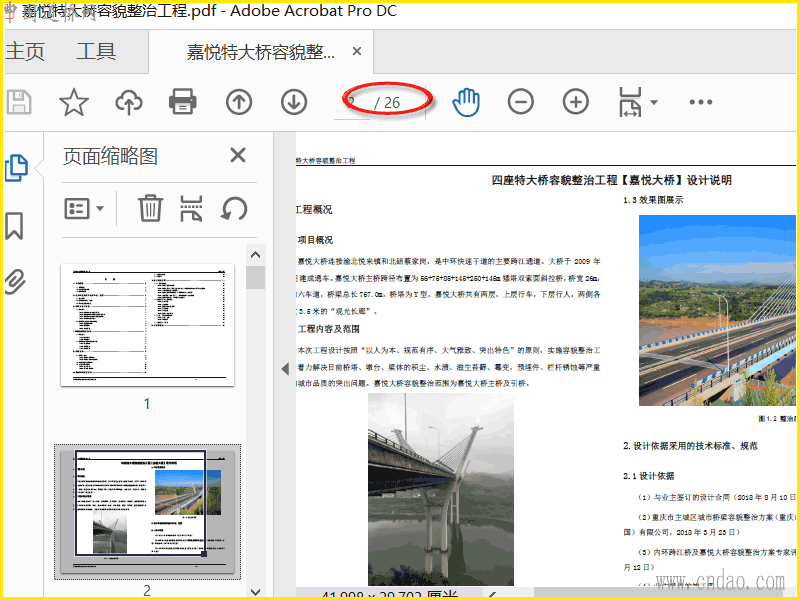Close the 页面缩略图 panel

coord(238,155)
